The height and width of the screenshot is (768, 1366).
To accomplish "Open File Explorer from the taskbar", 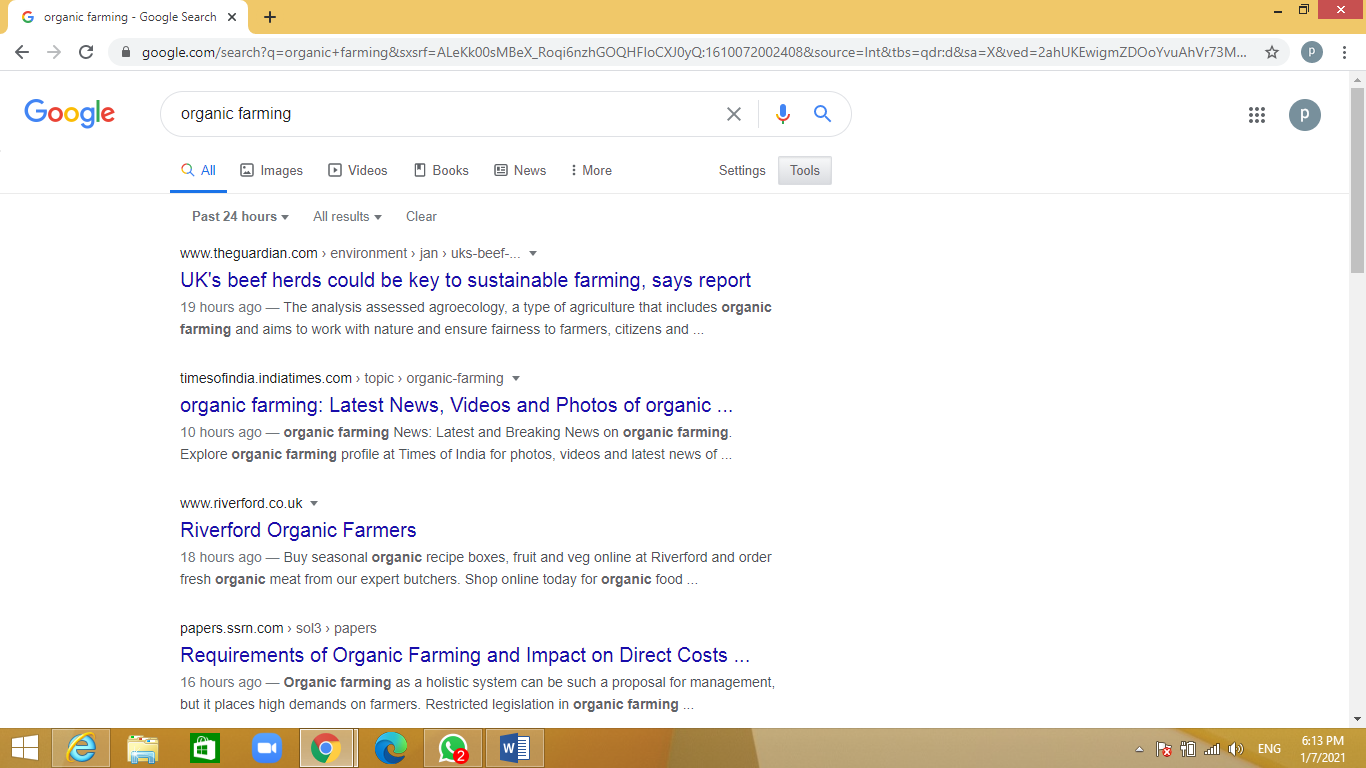I will click(x=143, y=748).
